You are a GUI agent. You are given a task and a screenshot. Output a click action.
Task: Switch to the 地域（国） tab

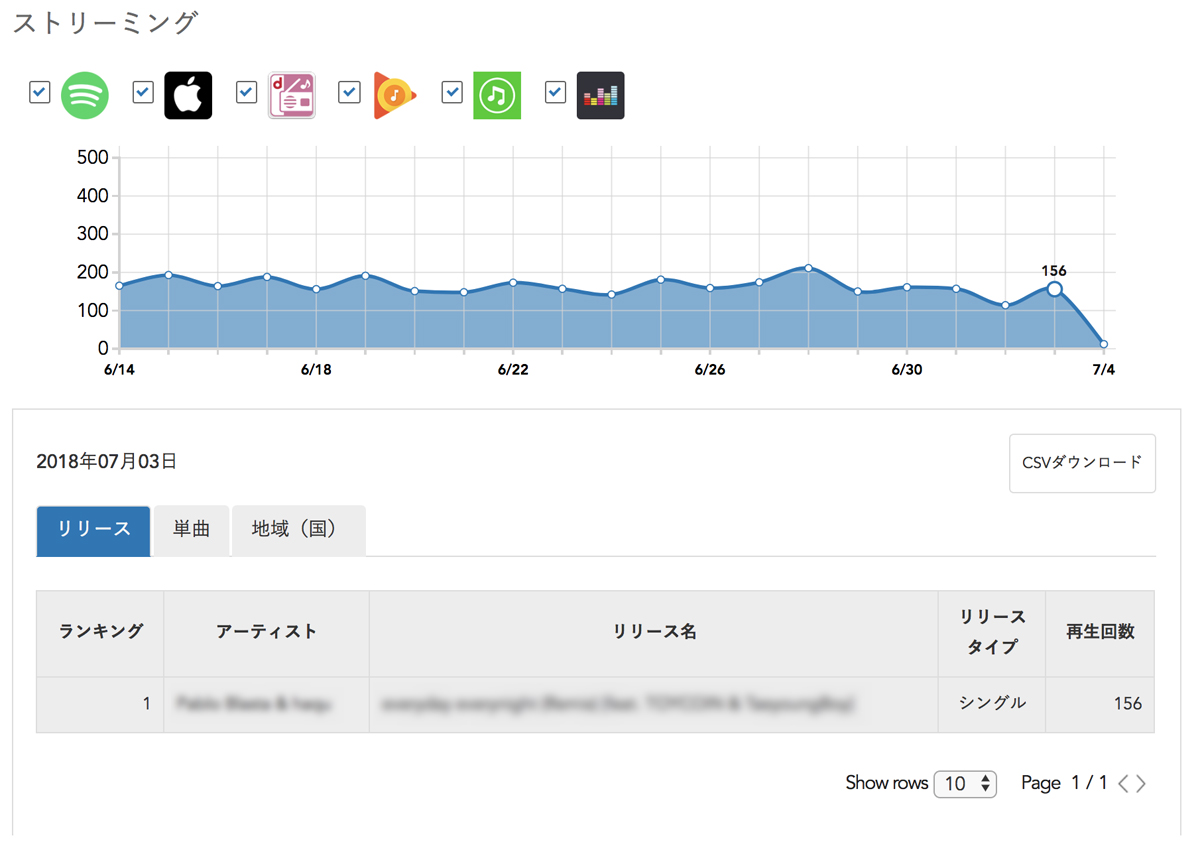tap(298, 530)
